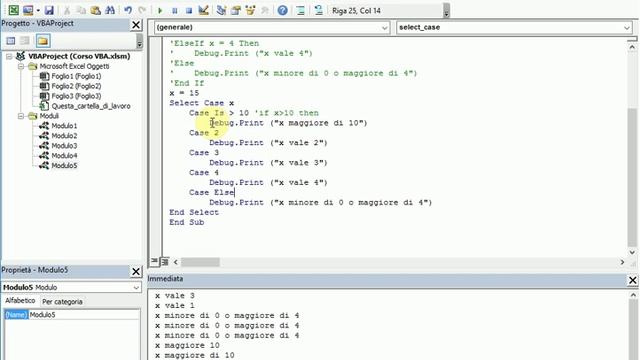Click the horizontal scrollbar thumb in code window
This screenshot has height=360, width=640.
200,262
